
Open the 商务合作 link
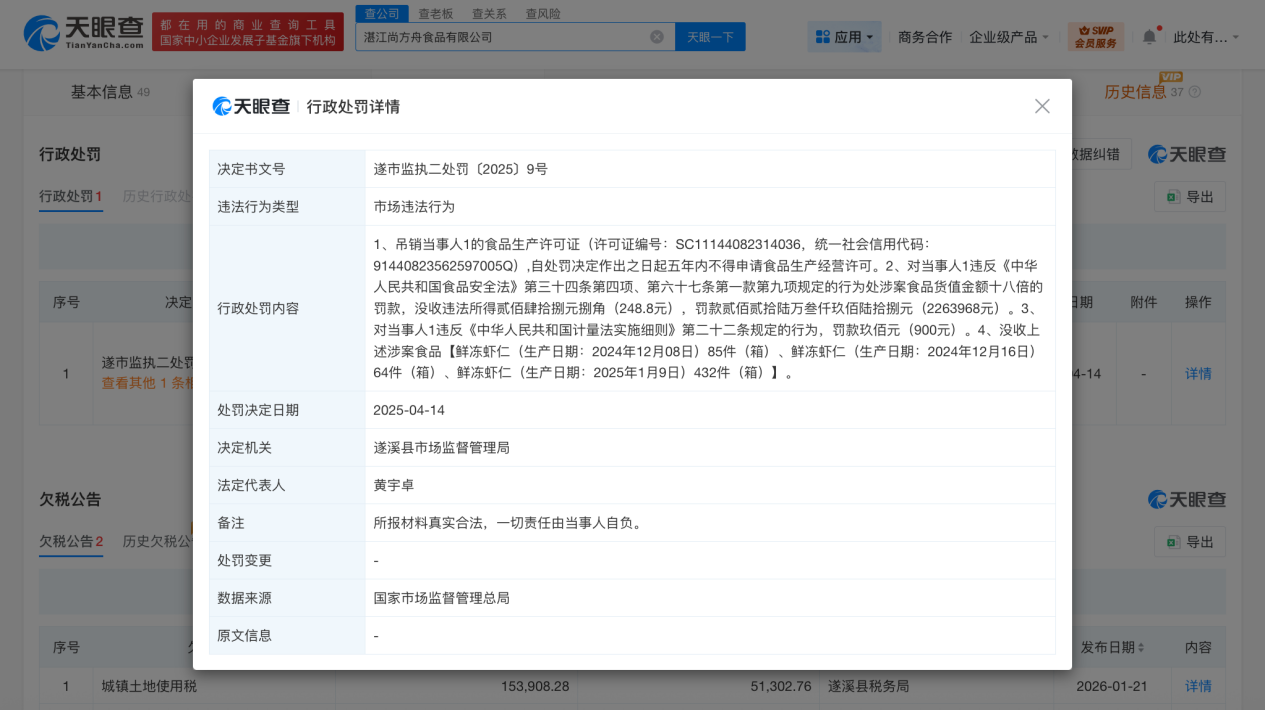(924, 37)
